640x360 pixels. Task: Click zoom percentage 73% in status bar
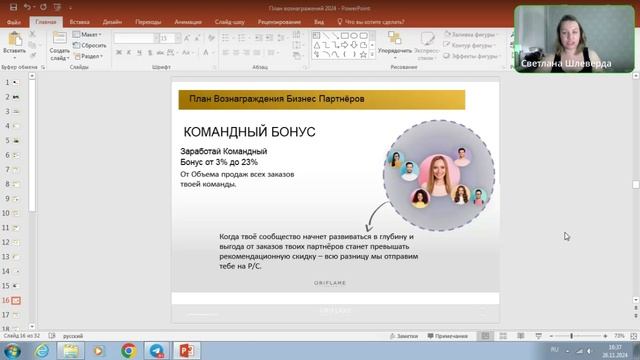pyautogui.click(x=619, y=336)
